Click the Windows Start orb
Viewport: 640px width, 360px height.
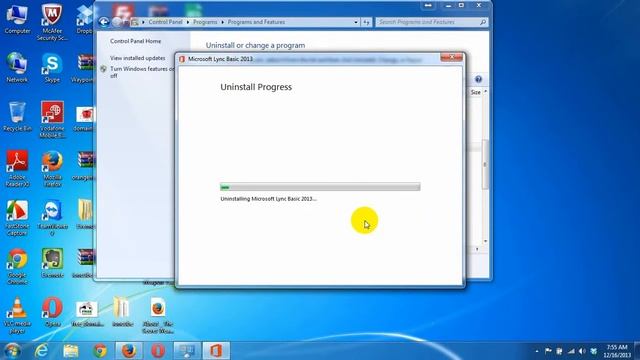(x=12, y=351)
